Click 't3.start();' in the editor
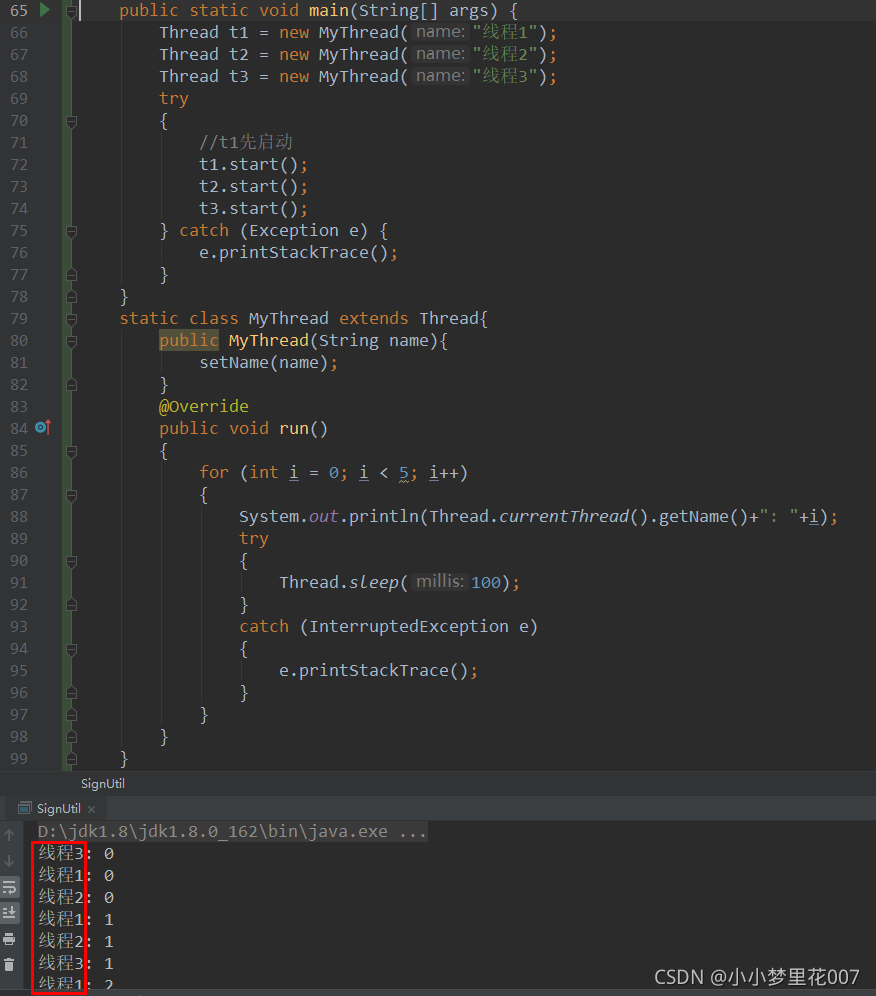Screen dimensions: 876x996 coord(253,208)
